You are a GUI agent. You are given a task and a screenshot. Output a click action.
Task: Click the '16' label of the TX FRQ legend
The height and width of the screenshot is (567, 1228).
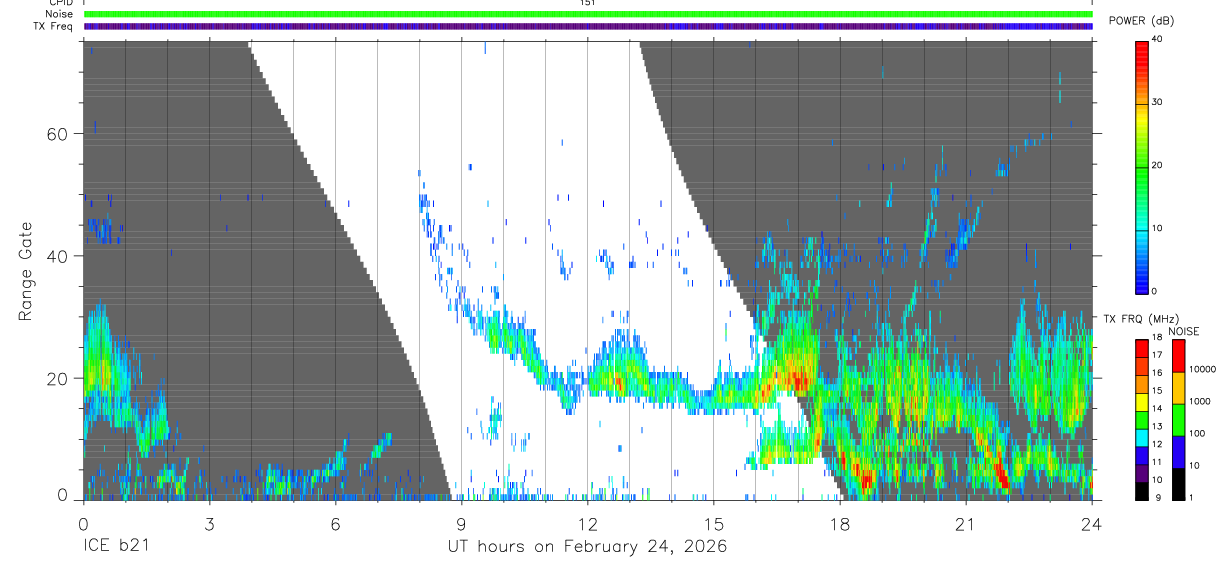click(1157, 372)
